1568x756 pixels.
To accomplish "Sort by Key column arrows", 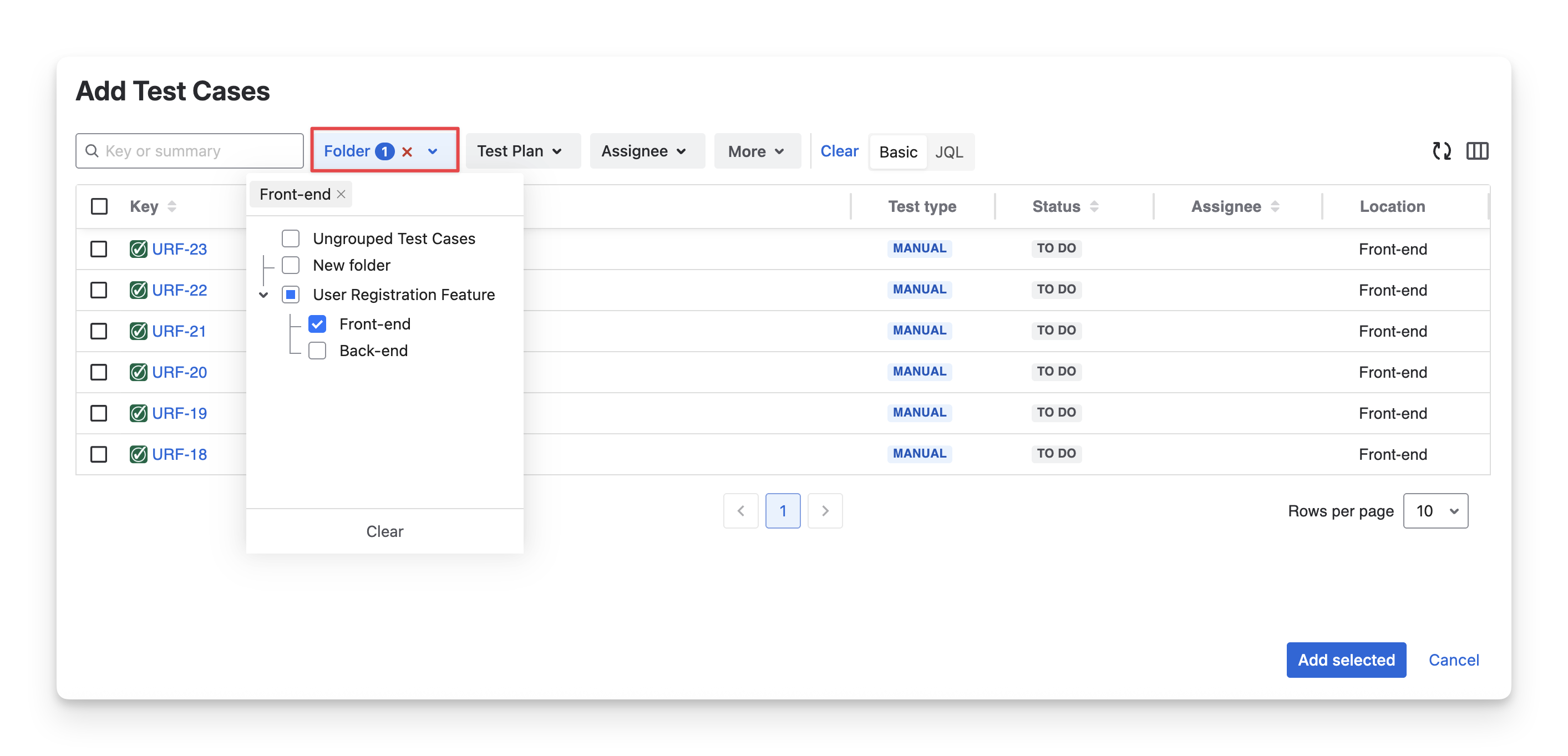I will 171,206.
